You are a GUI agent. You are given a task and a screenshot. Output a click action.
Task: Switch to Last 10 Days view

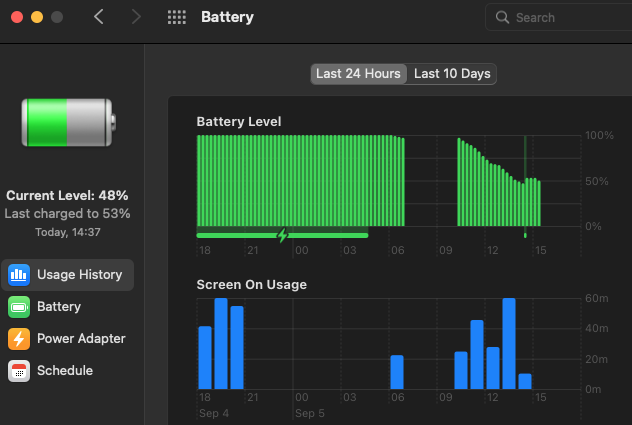(x=452, y=74)
